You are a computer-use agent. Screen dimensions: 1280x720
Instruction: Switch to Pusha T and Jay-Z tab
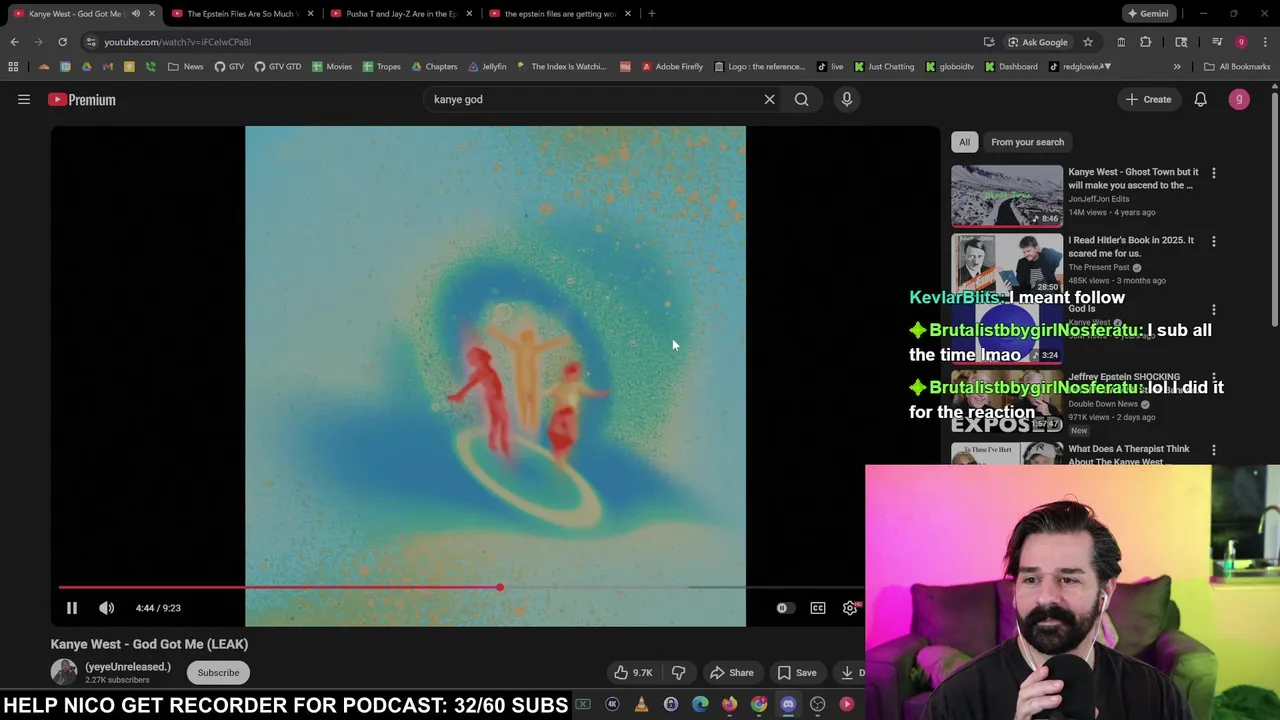coord(400,14)
